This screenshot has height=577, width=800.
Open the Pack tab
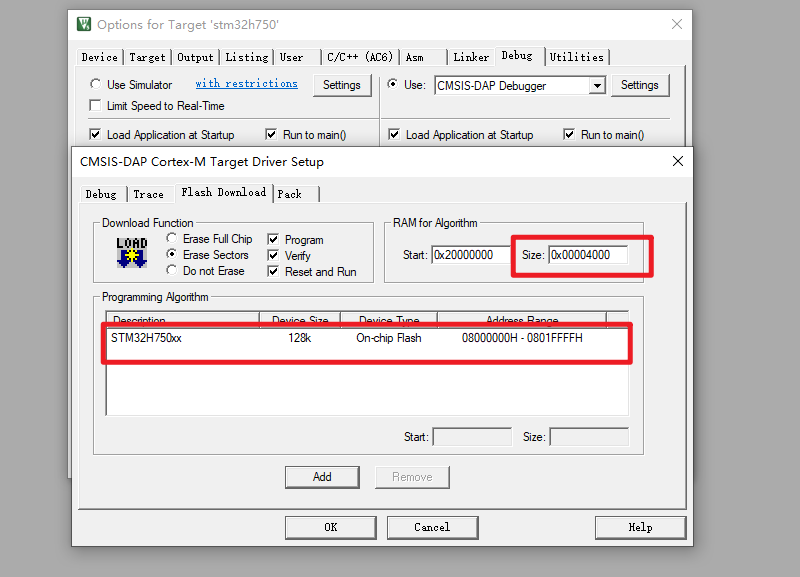pyautogui.click(x=290, y=194)
